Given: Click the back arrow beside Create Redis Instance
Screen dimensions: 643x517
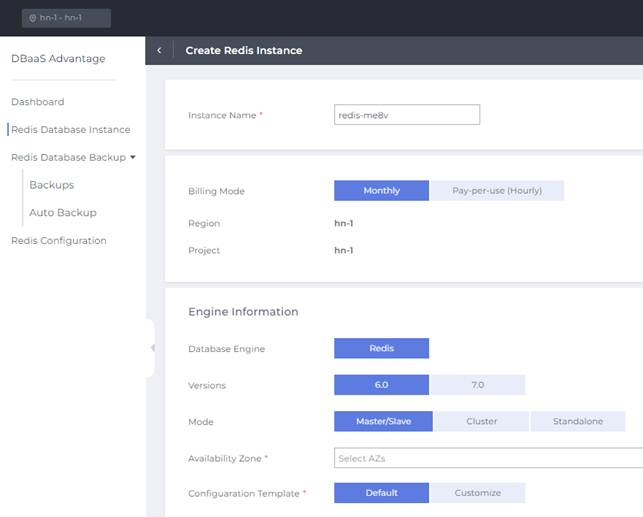Looking at the screenshot, I should click(x=160, y=50).
